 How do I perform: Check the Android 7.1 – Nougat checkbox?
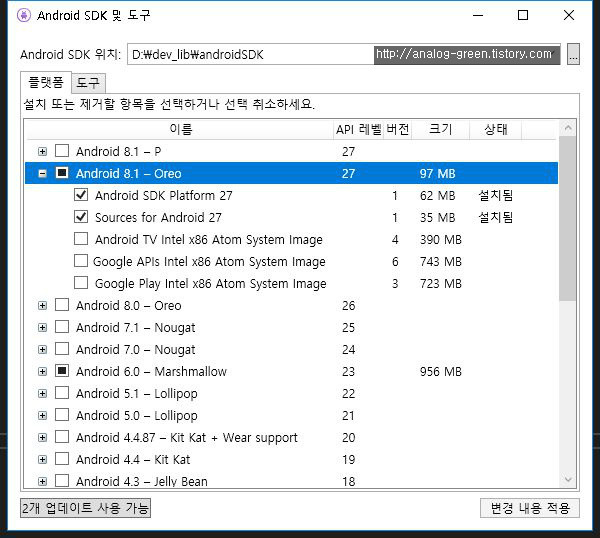[x=62, y=327]
